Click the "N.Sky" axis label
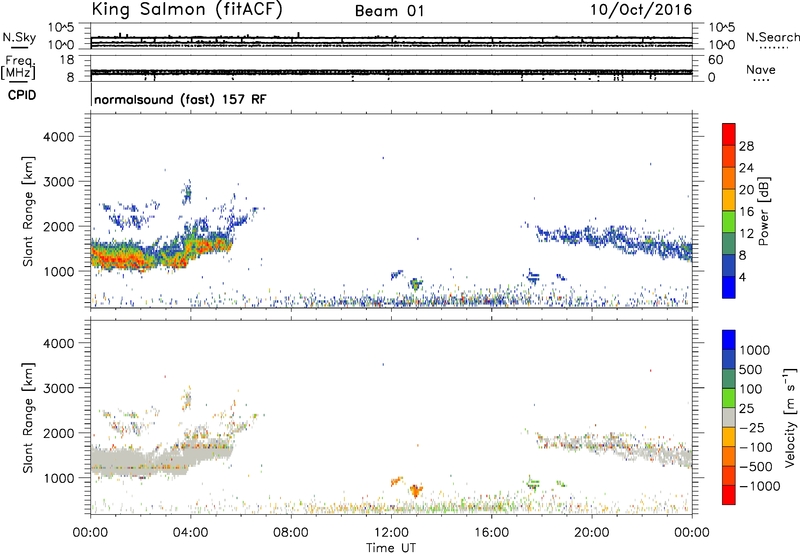Viewport: 800px width, 554px height. pos(19,37)
